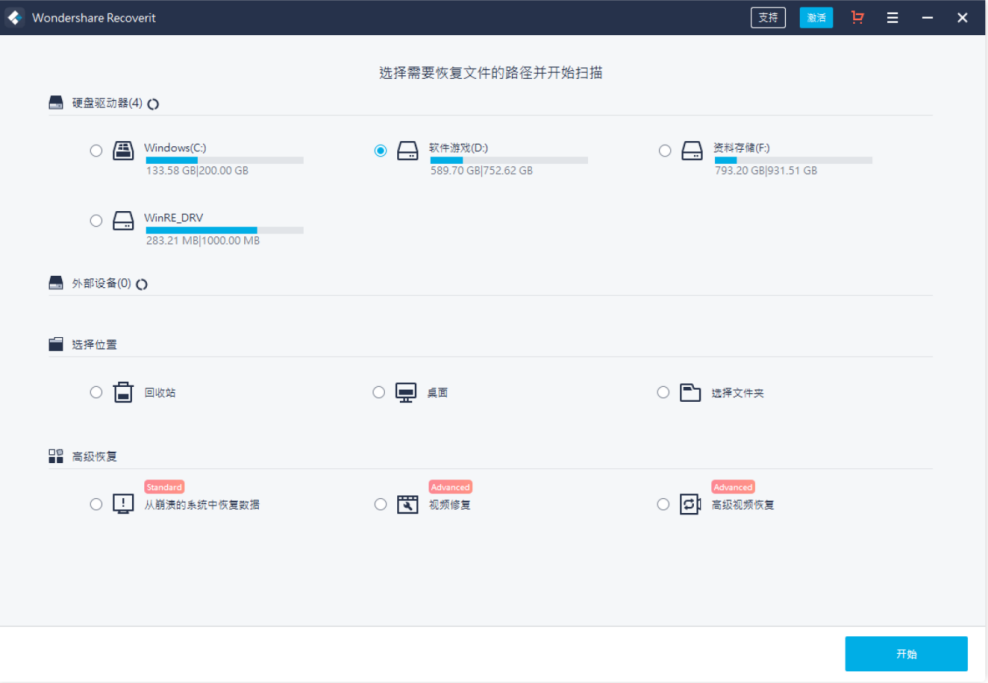Click the crashed system recovery icon
The height and width of the screenshot is (683, 988).
[x=123, y=504]
